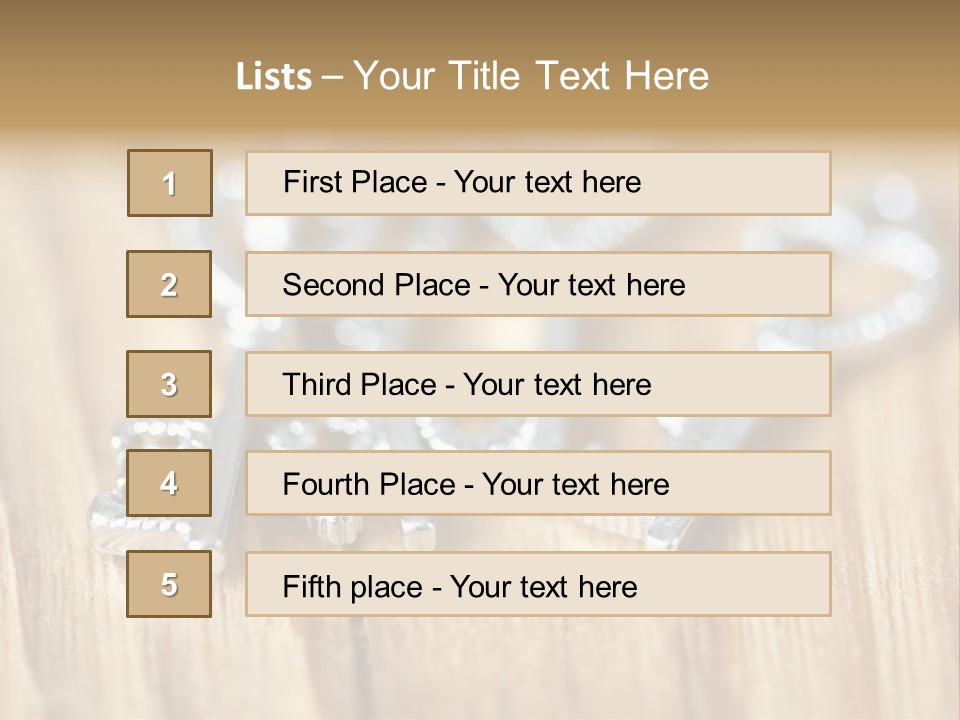This screenshot has height=720, width=960.
Task: Click the word 'First' in row one
Action: pos(309,183)
